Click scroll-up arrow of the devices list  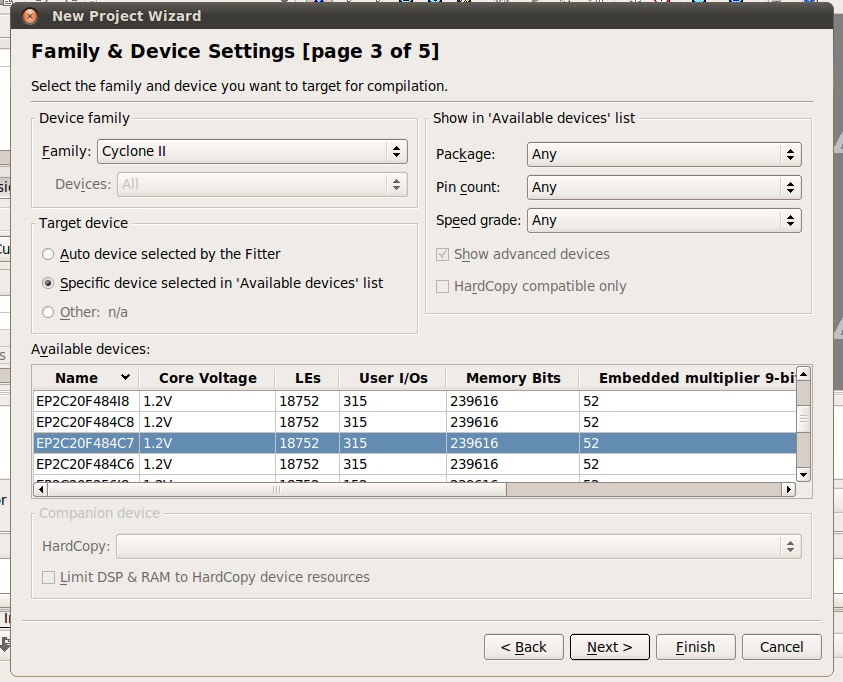[x=803, y=374]
